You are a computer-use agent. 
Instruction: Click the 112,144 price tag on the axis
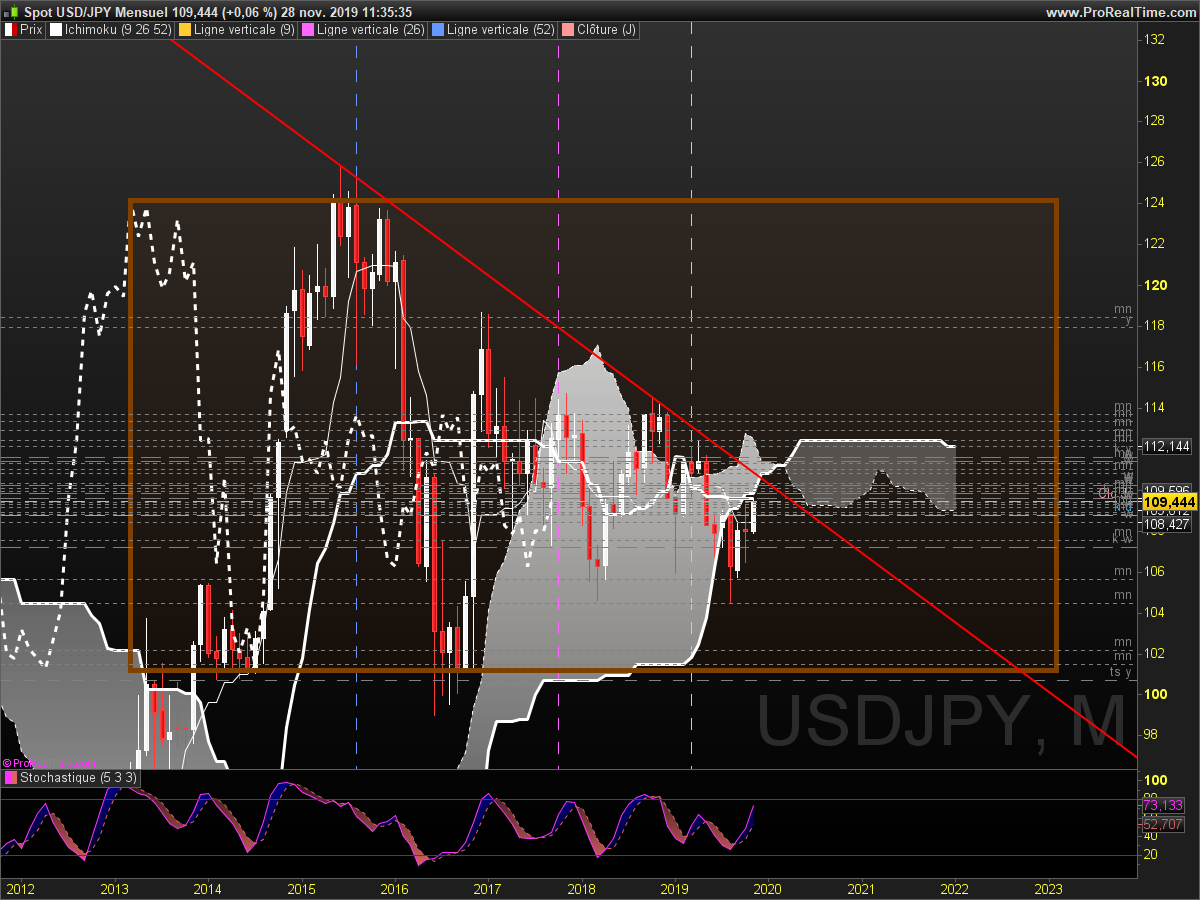click(x=1166, y=446)
